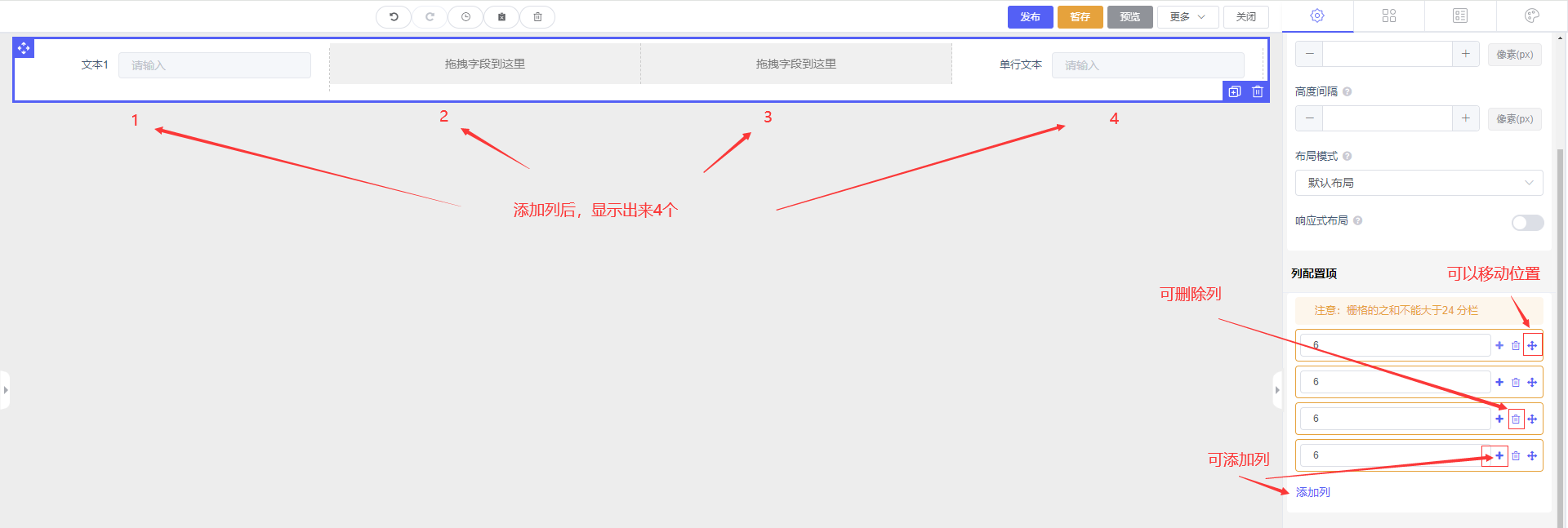The width and height of the screenshot is (1568, 528).
Task: Increase 高度间隔 value with plus stepper
Action: point(1465,118)
